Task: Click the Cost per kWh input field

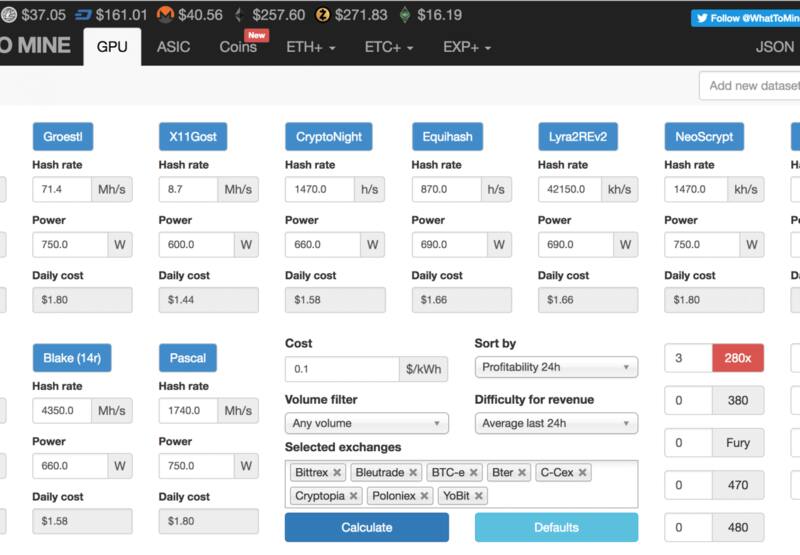Action: (341, 369)
